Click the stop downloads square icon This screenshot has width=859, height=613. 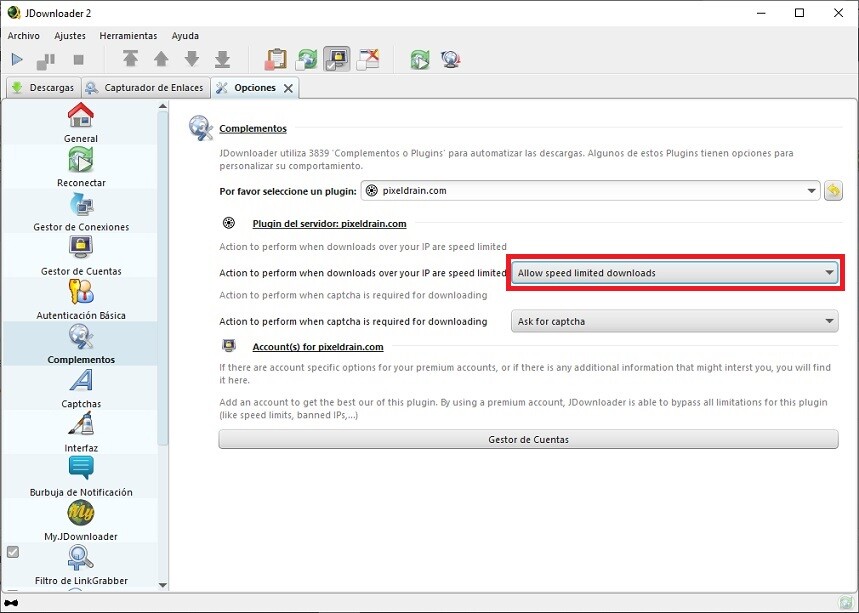pos(78,60)
